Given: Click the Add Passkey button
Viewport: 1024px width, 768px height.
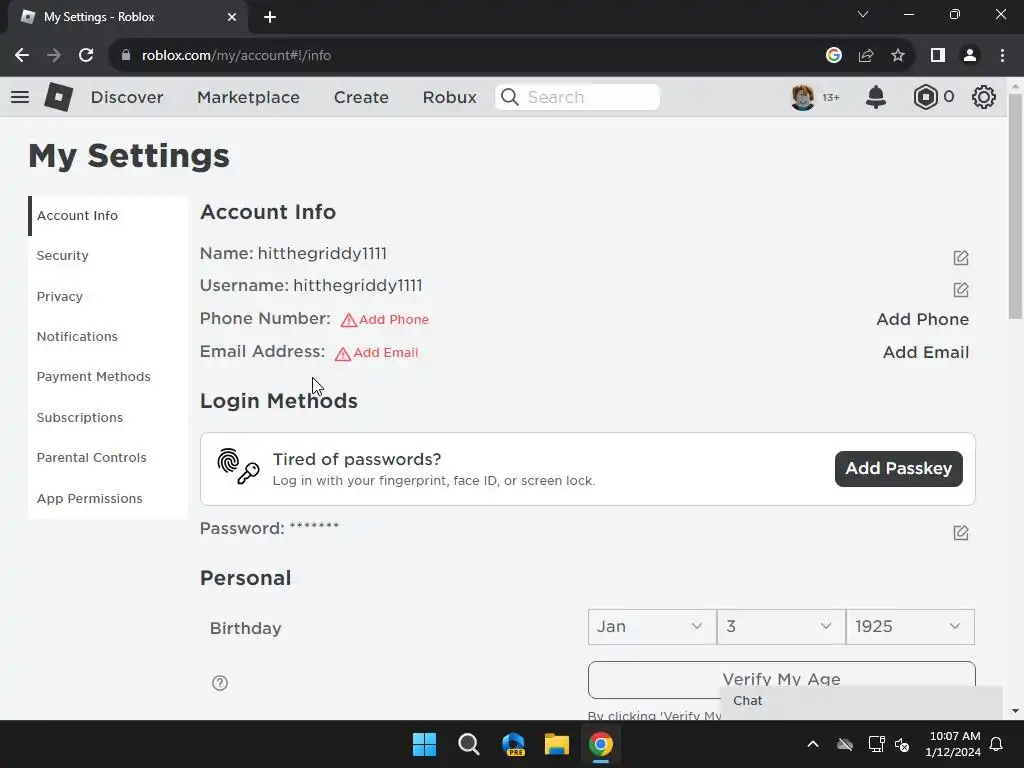Looking at the screenshot, I should click(x=899, y=468).
